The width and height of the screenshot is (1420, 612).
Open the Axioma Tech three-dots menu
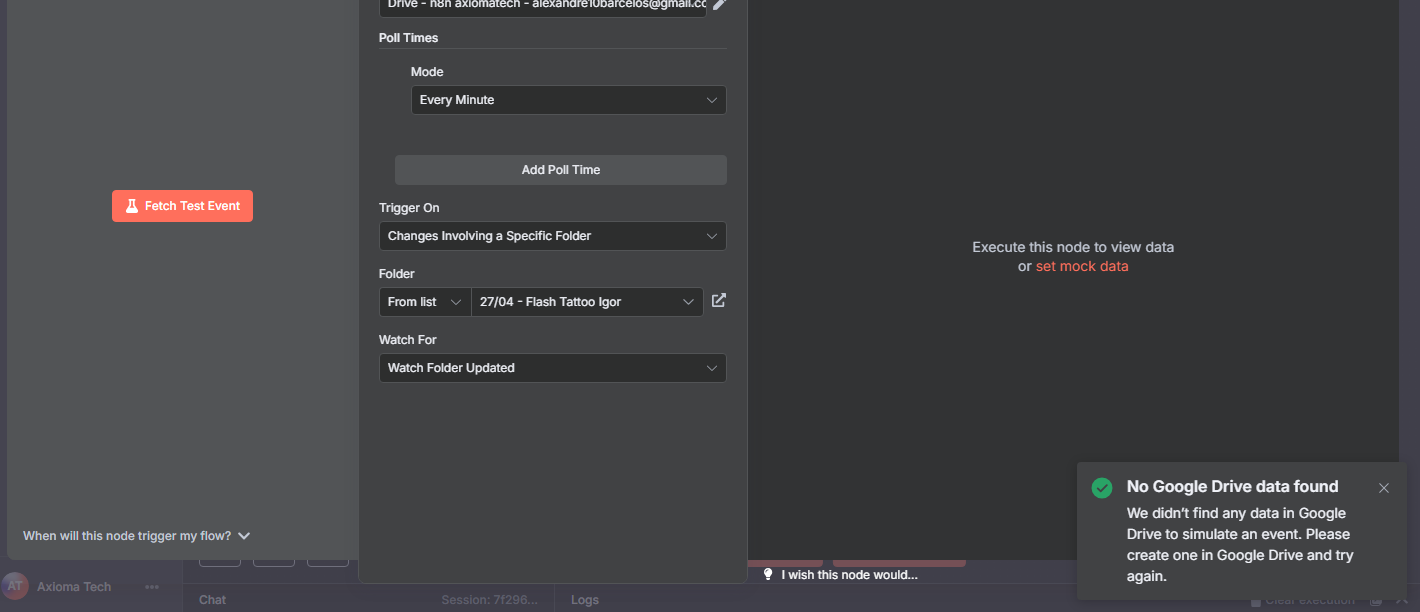(152, 587)
